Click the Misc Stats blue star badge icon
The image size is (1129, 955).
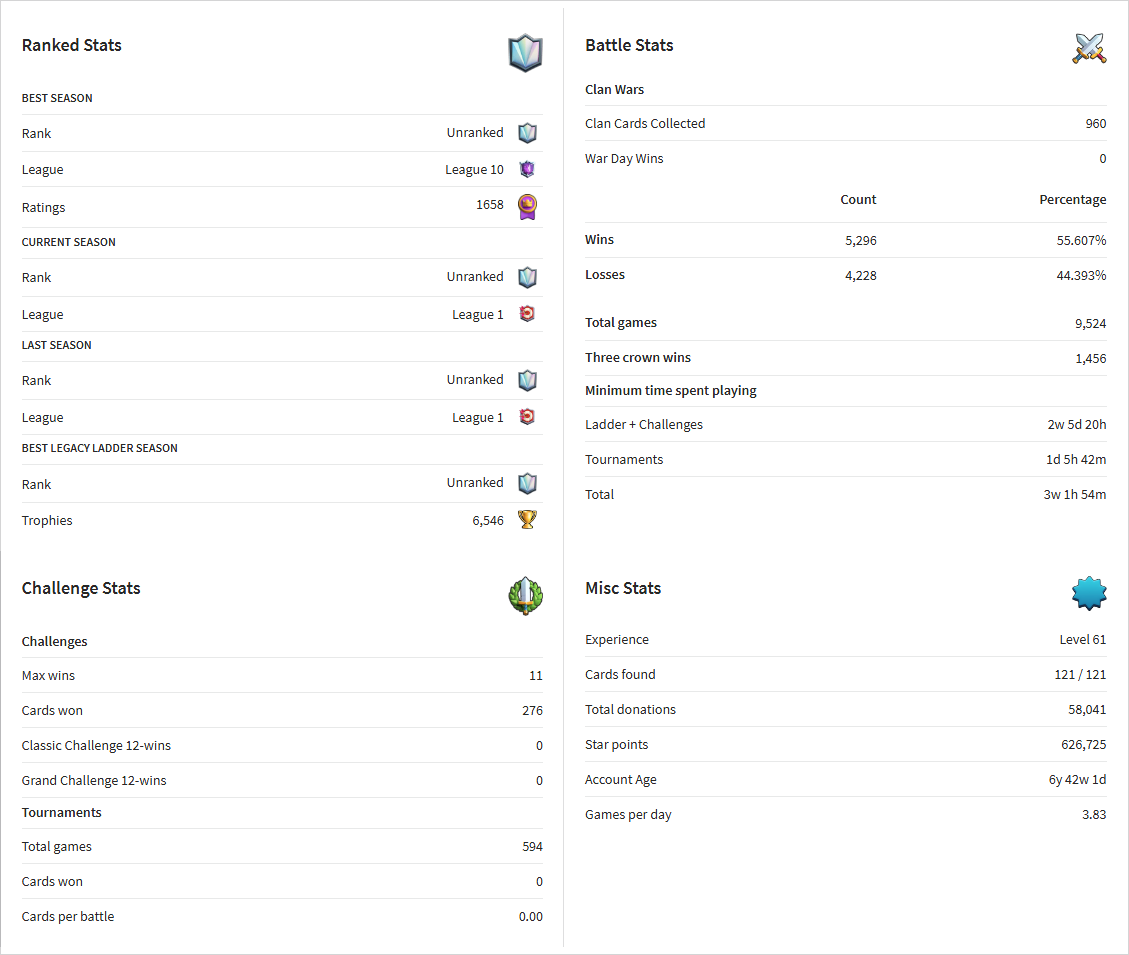click(1089, 593)
